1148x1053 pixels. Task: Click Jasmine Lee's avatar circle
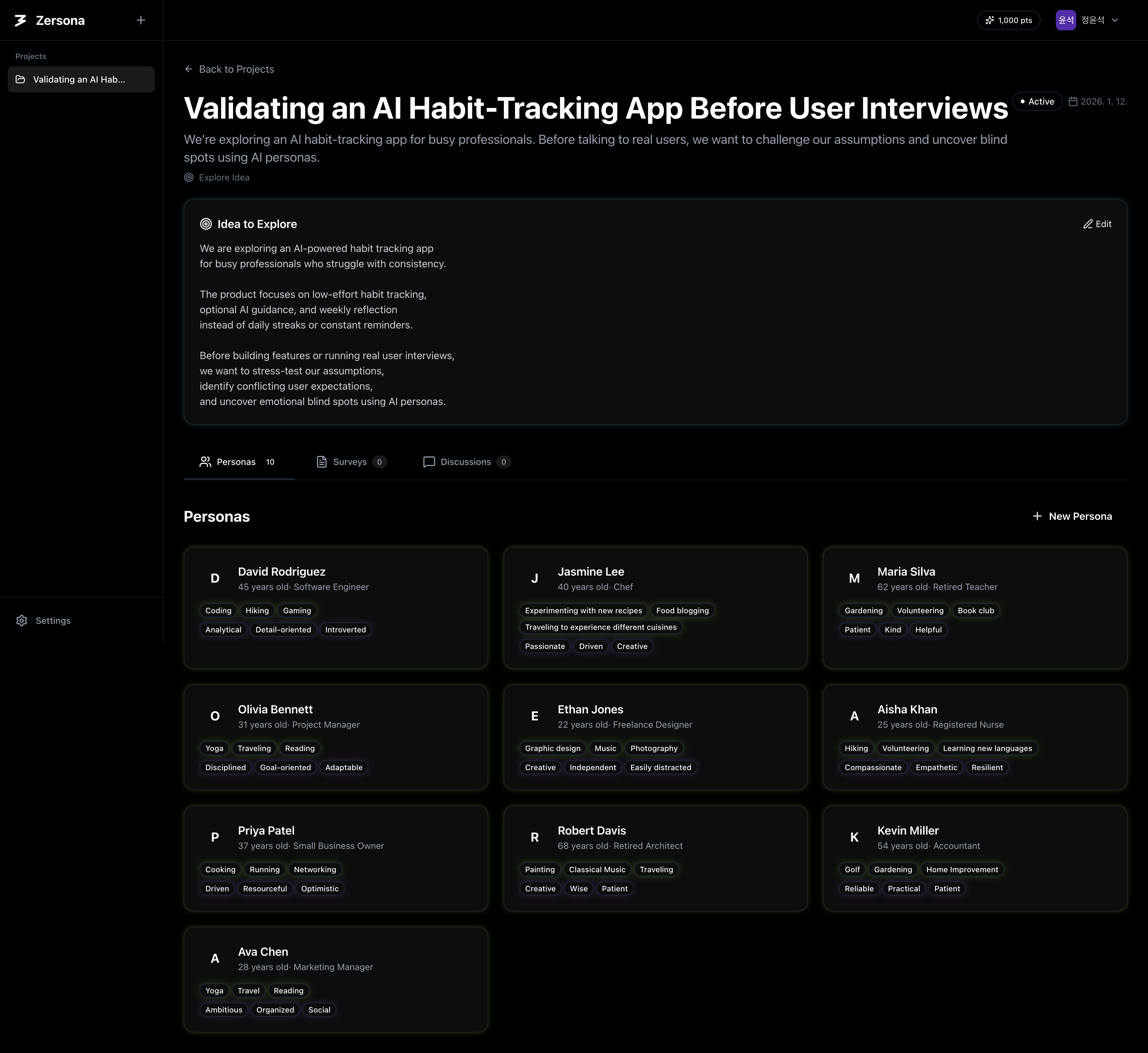point(534,578)
